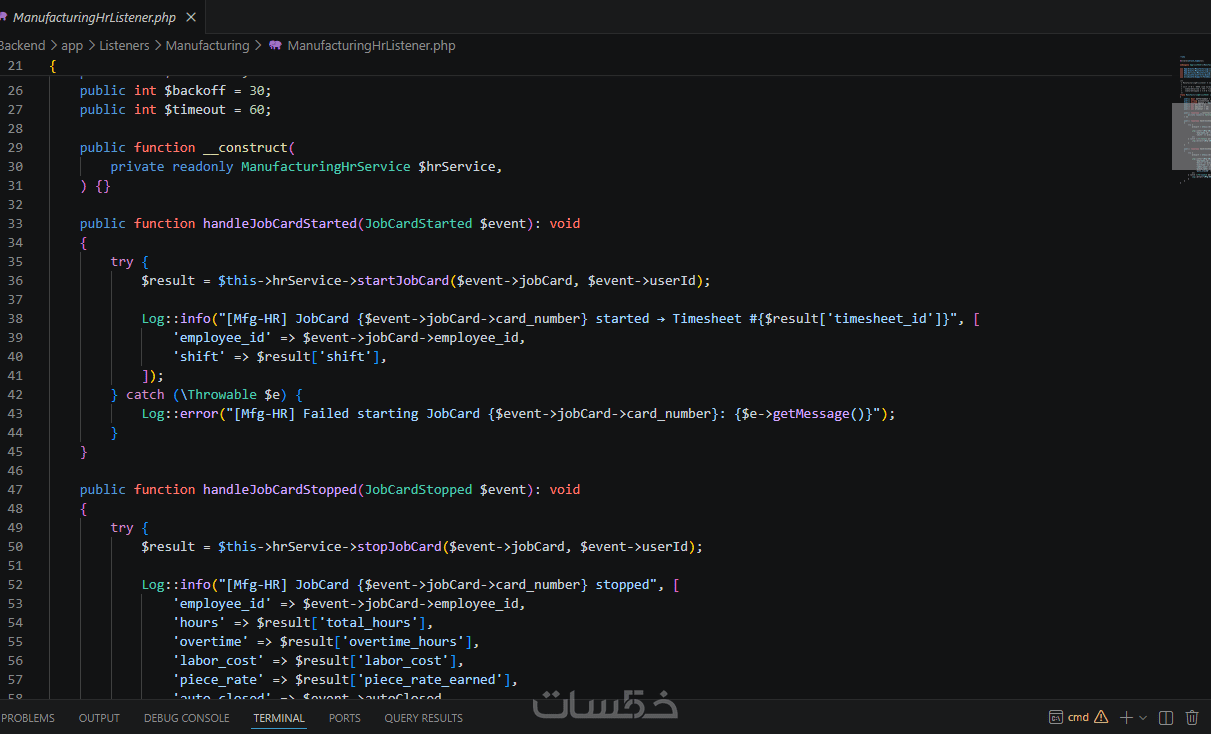
Task: Click the minimap viewport slider
Action: click(x=1191, y=136)
